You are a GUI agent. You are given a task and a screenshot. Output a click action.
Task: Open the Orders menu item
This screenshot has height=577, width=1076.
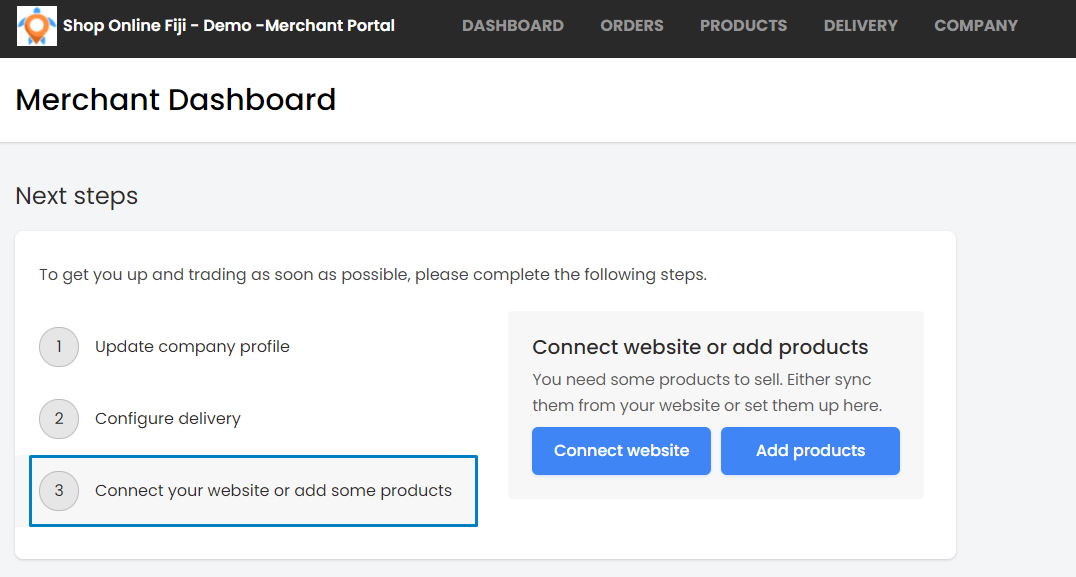[632, 26]
